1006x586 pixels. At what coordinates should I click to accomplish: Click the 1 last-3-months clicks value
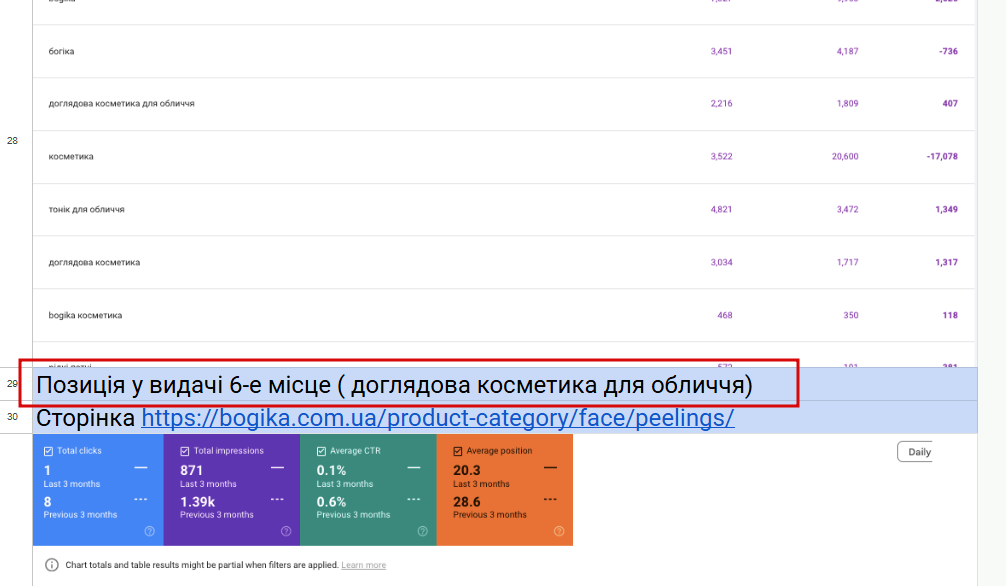point(47,470)
